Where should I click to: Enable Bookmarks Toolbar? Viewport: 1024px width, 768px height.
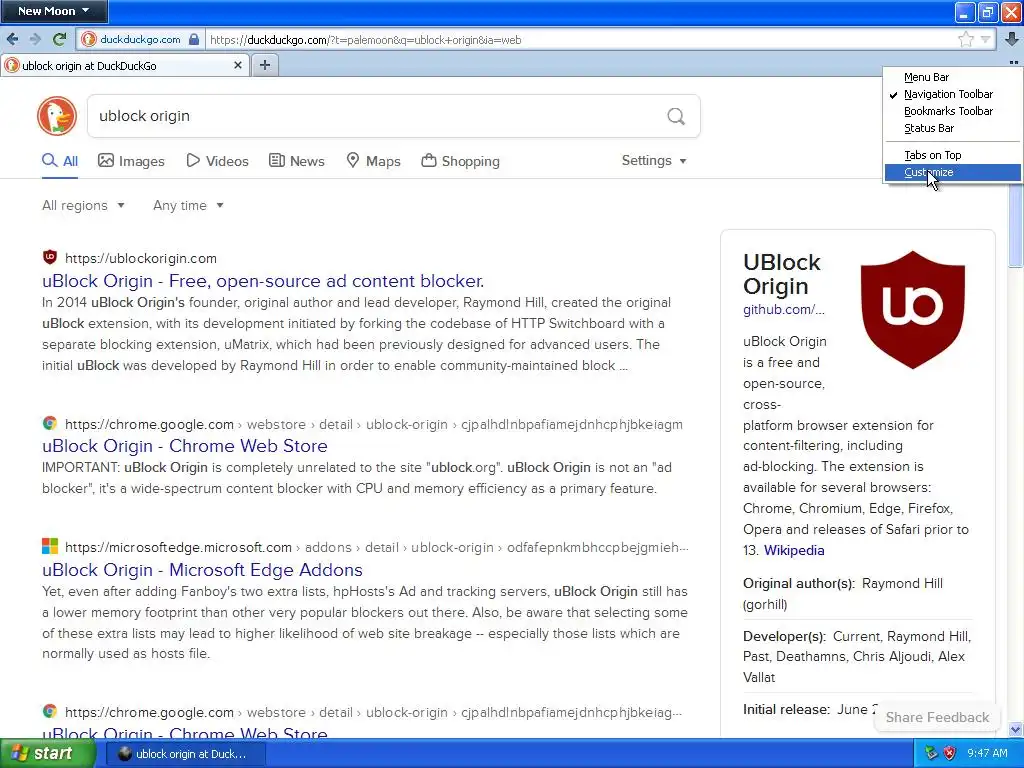[952, 111]
